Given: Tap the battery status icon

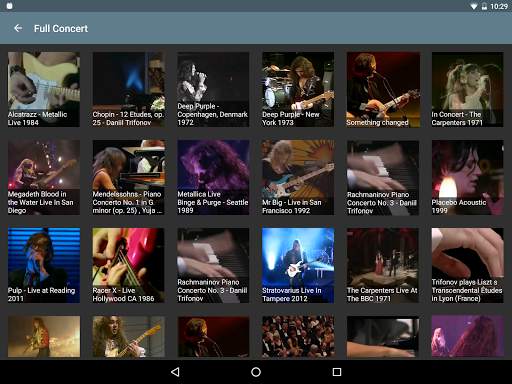Looking at the screenshot, I should pyautogui.click(x=484, y=6).
